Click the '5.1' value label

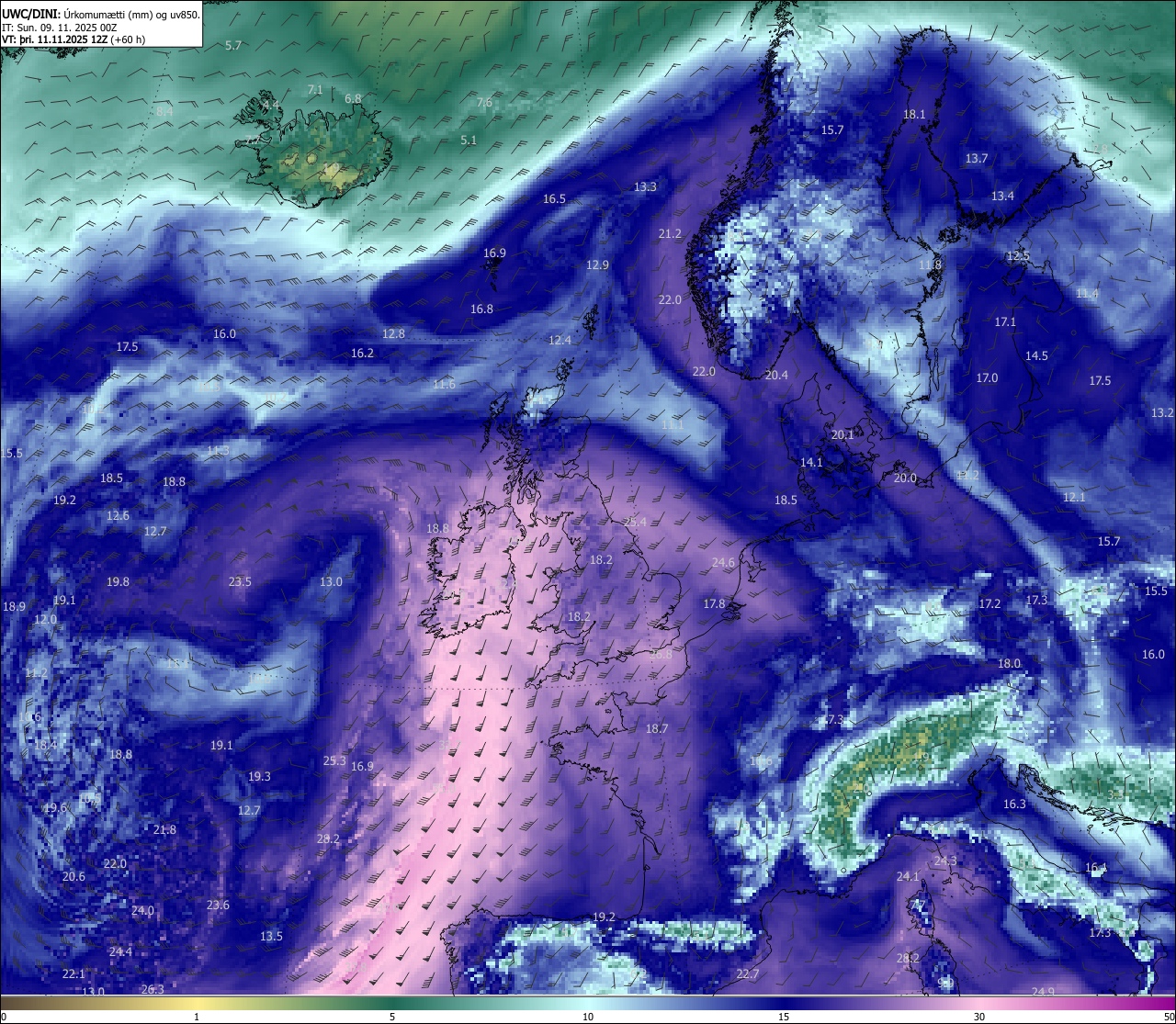469,141
